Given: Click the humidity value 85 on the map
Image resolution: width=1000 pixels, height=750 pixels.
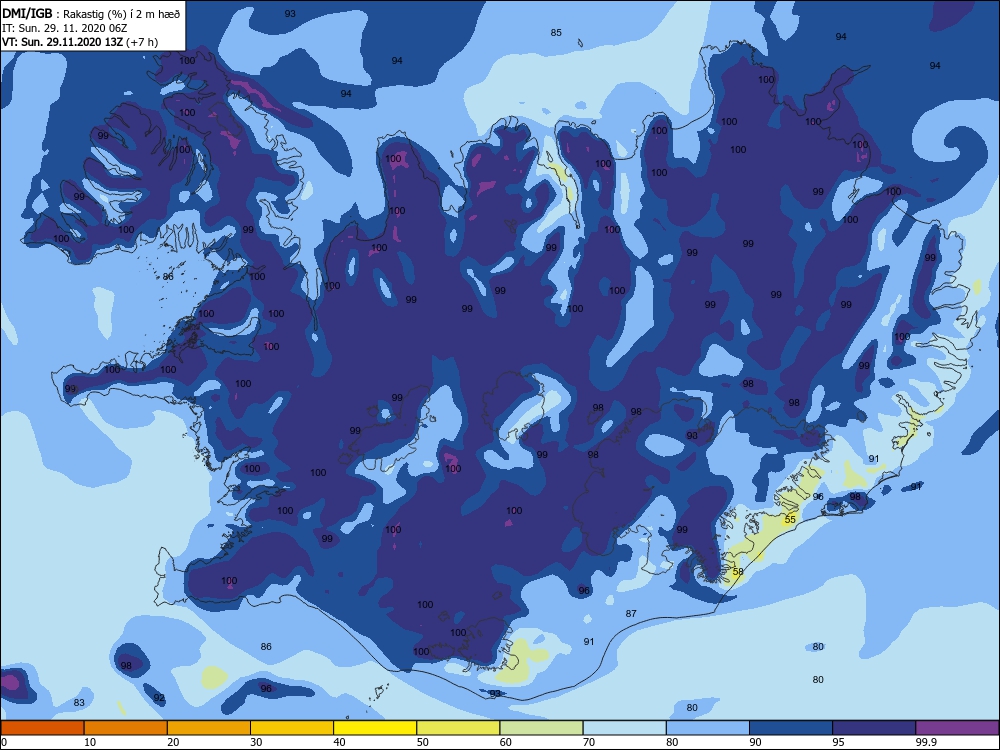Looking at the screenshot, I should coord(556,33).
